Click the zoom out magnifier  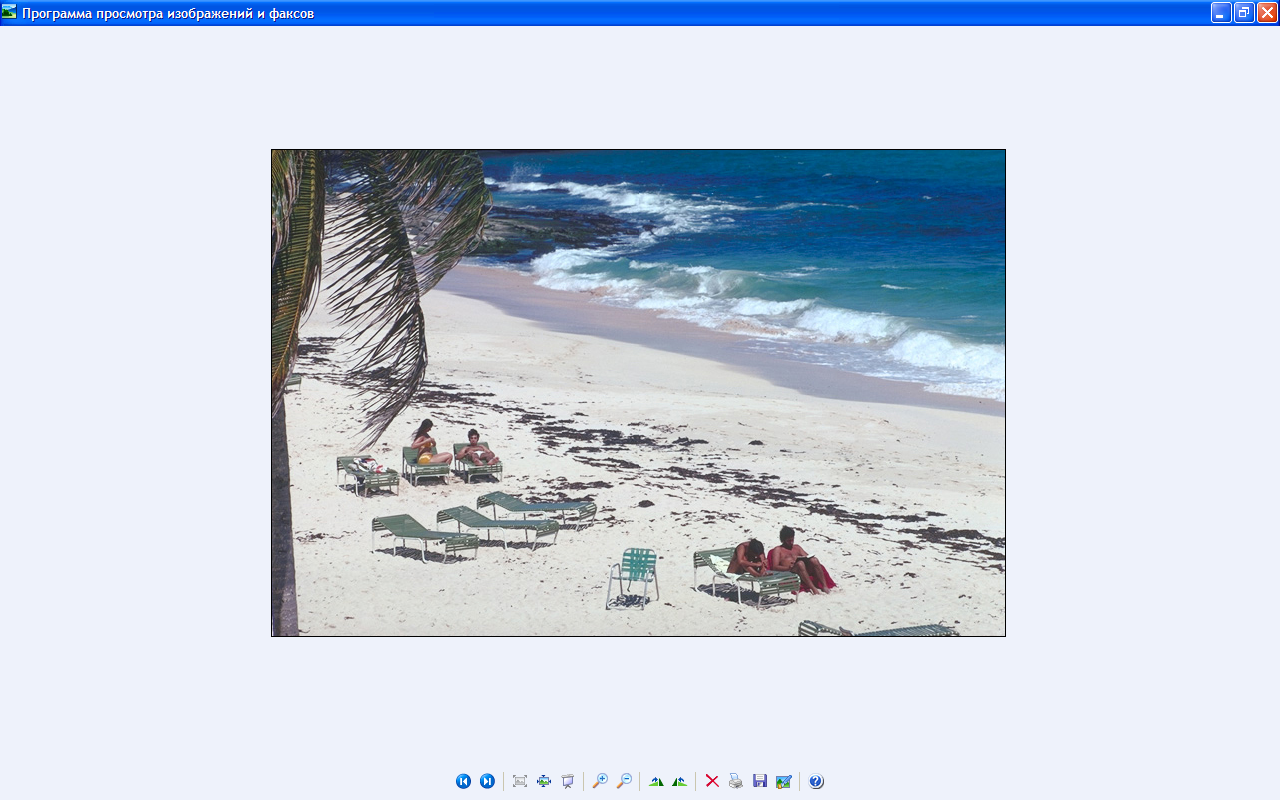pos(624,781)
